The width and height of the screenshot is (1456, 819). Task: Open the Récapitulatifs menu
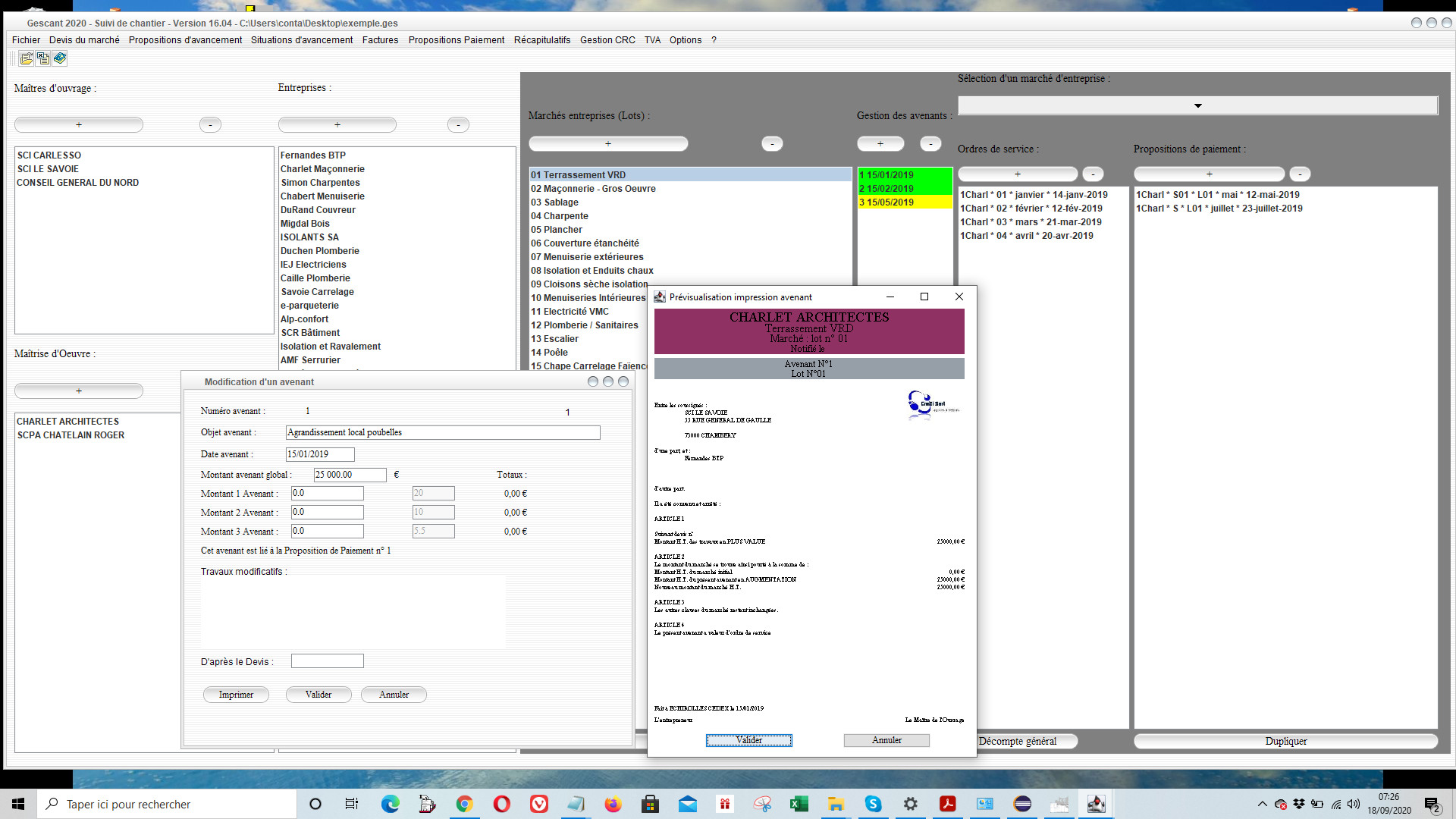pos(542,40)
